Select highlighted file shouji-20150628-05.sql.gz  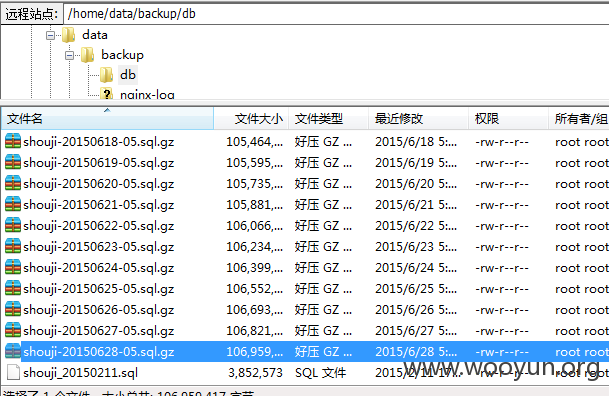[x=99, y=352]
